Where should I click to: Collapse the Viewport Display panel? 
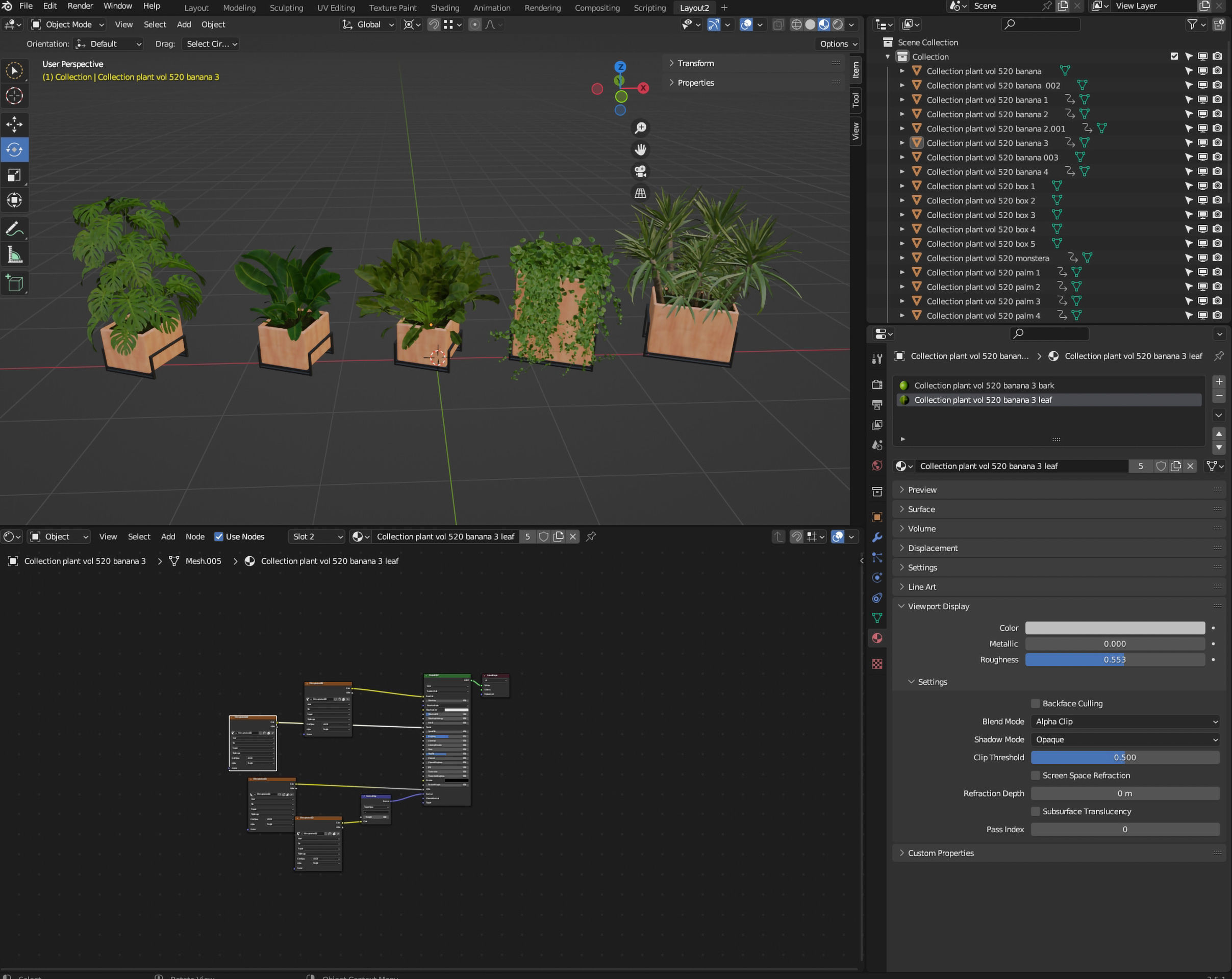pos(938,606)
